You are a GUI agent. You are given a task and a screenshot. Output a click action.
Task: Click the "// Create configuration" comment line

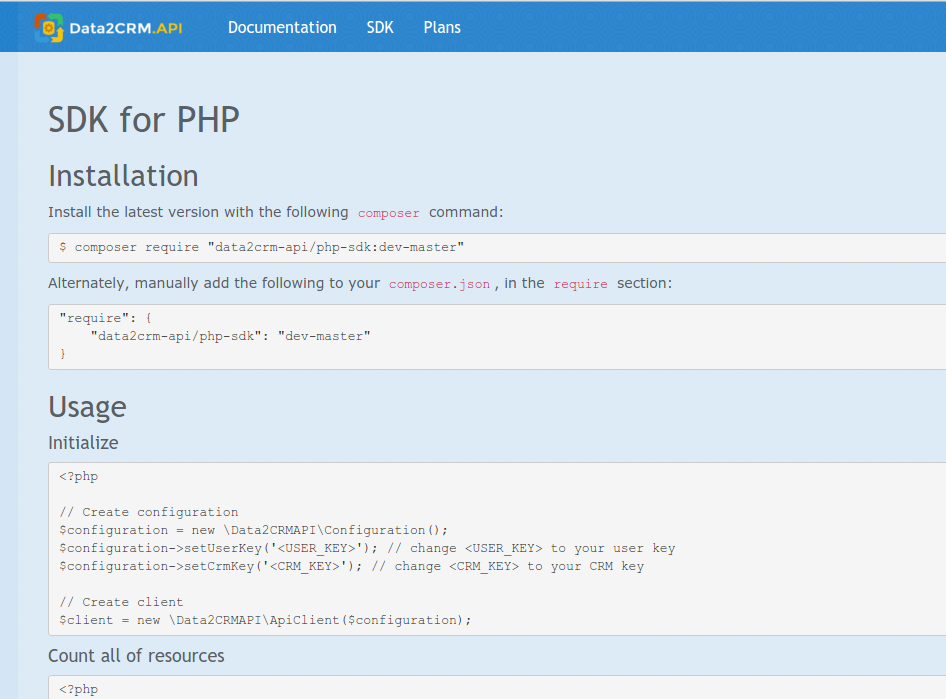click(x=149, y=512)
